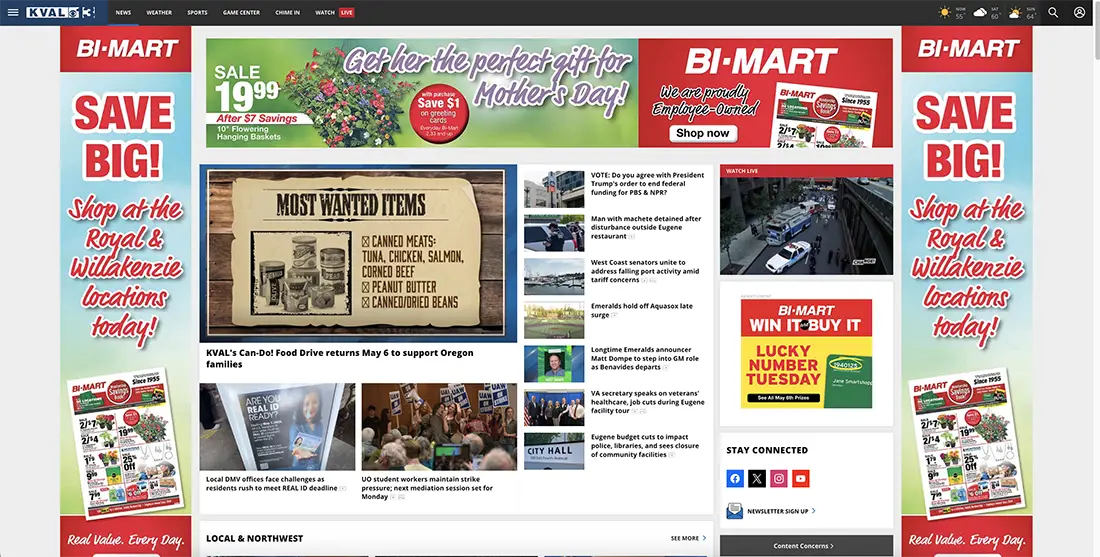Select the Weather menu item
Image resolution: width=1100 pixels, height=557 pixels.
(x=159, y=13)
